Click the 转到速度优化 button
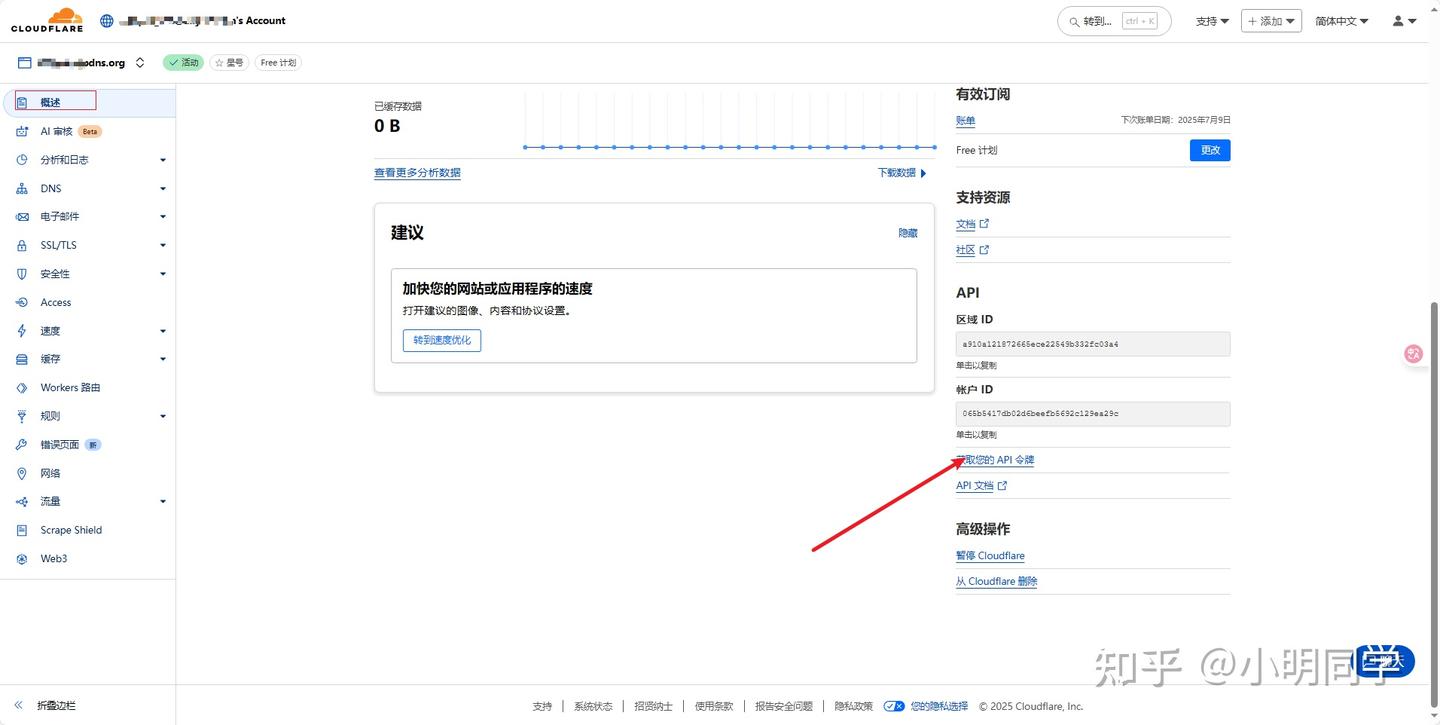This screenshot has width=1440, height=725. point(441,340)
